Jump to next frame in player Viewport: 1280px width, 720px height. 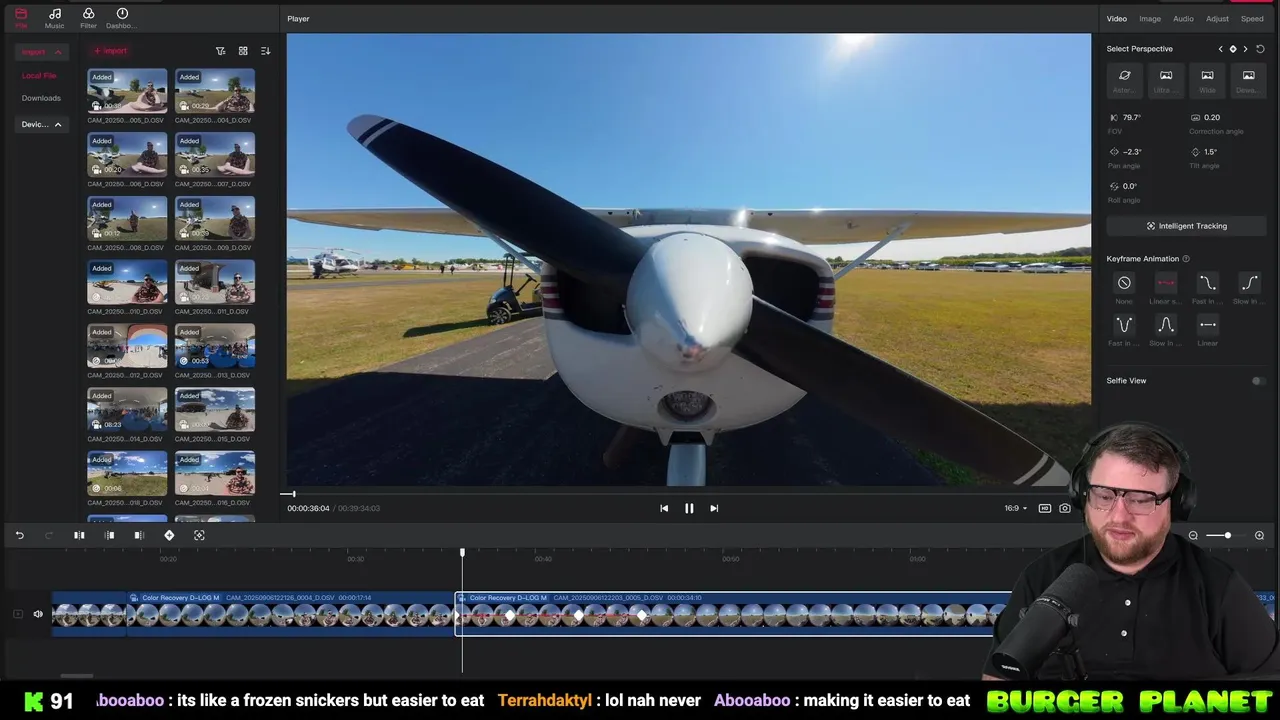click(714, 508)
